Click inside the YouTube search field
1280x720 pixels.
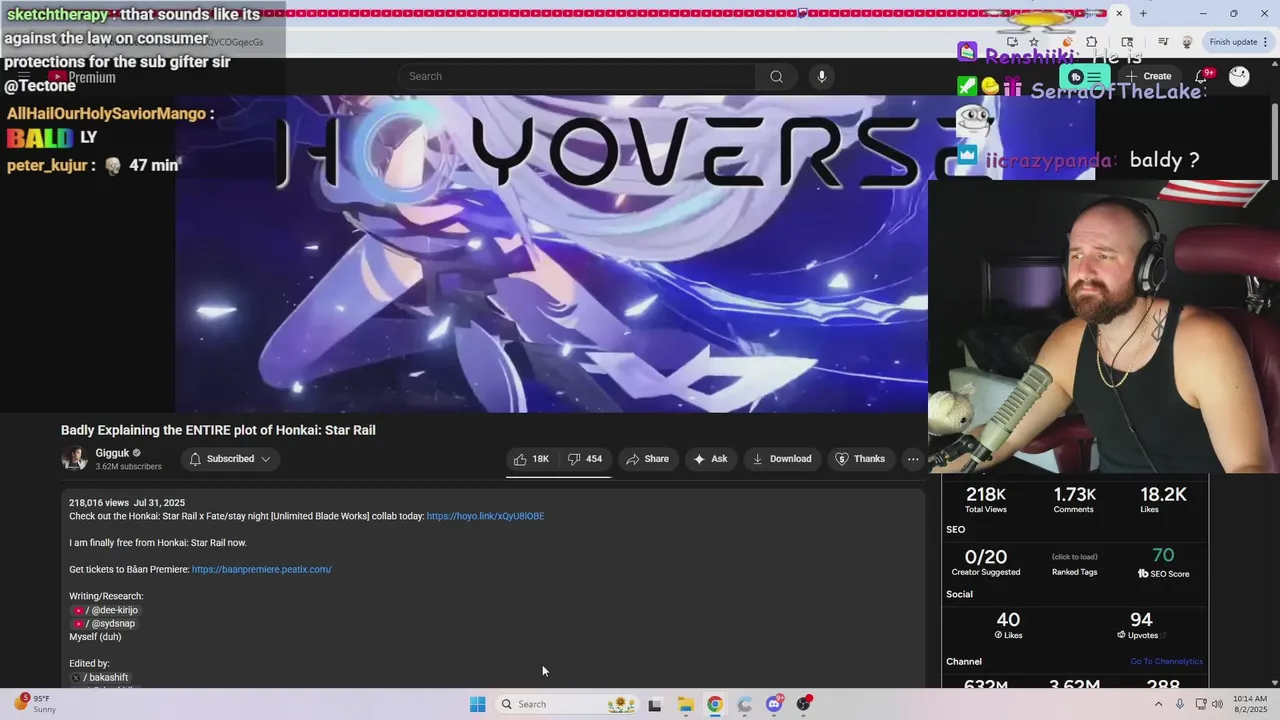[577, 76]
